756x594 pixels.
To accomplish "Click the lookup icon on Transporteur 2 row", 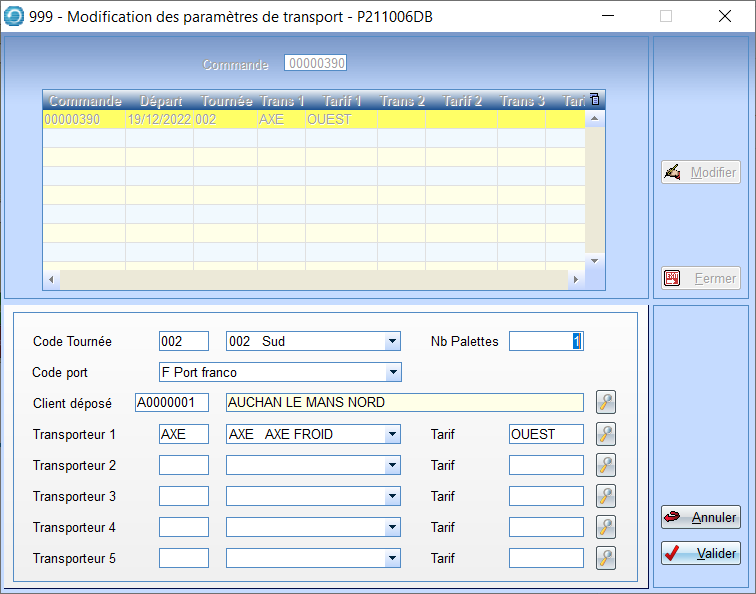I will (x=605, y=465).
